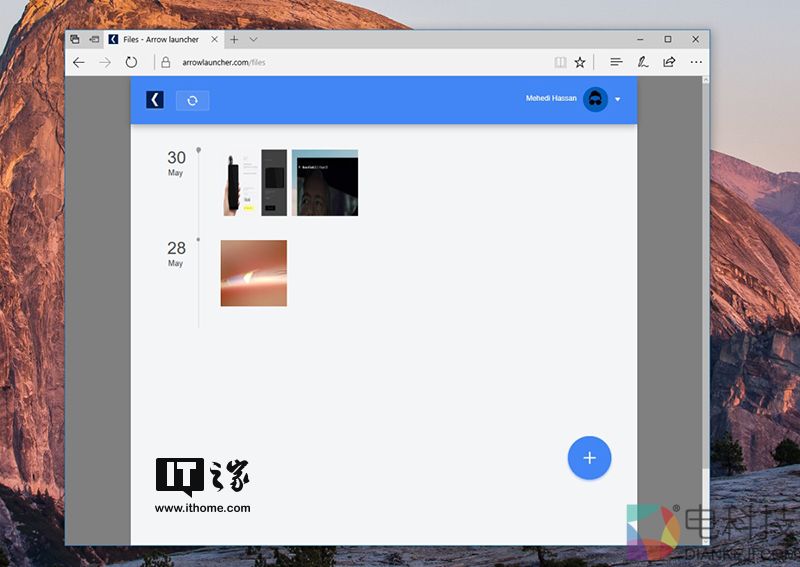Open a new tab with plus button
This screenshot has width=800, height=567.
234,39
